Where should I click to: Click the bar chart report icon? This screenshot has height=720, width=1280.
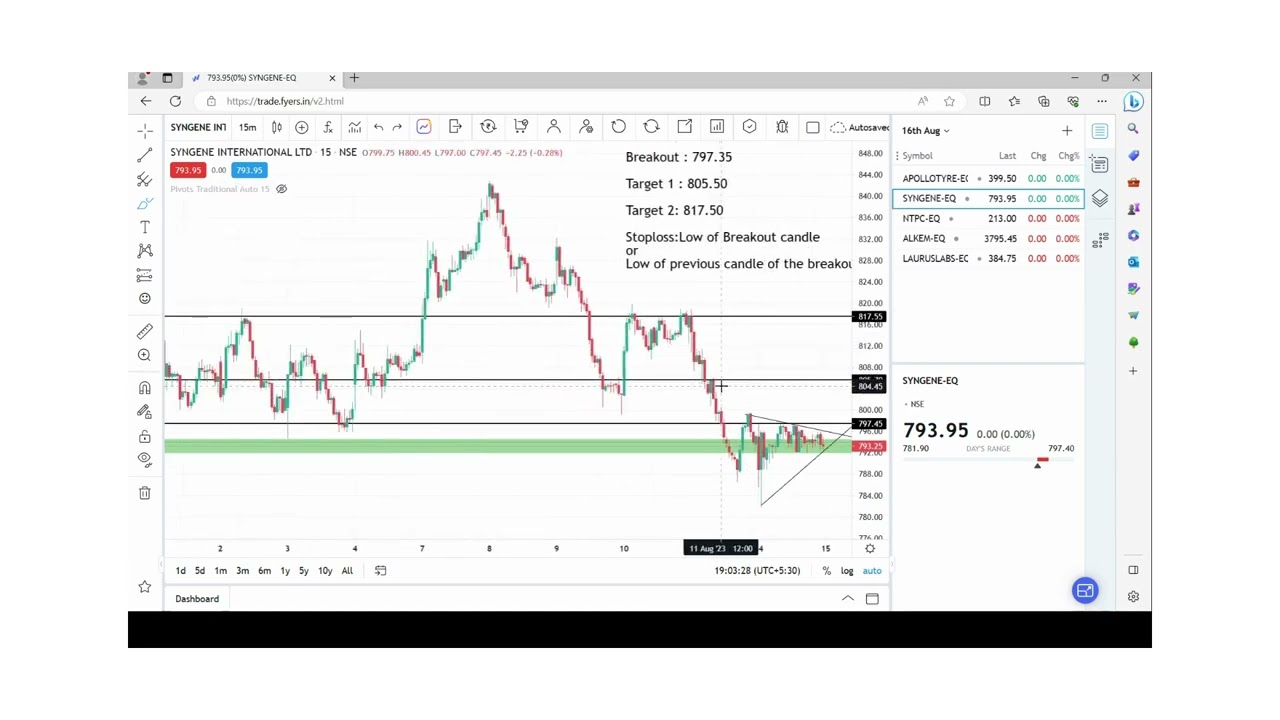[x=717, y=126]
